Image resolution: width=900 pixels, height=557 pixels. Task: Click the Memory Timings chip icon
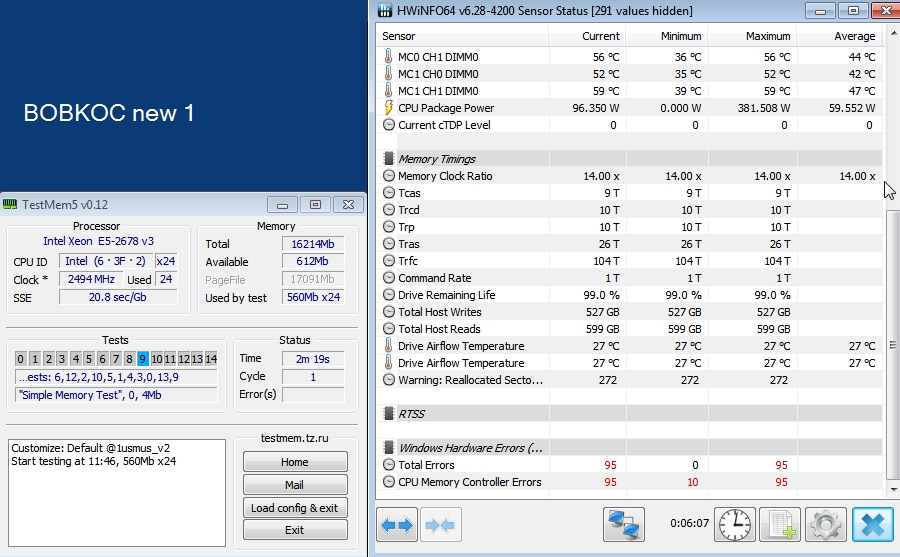pos(389,159)
